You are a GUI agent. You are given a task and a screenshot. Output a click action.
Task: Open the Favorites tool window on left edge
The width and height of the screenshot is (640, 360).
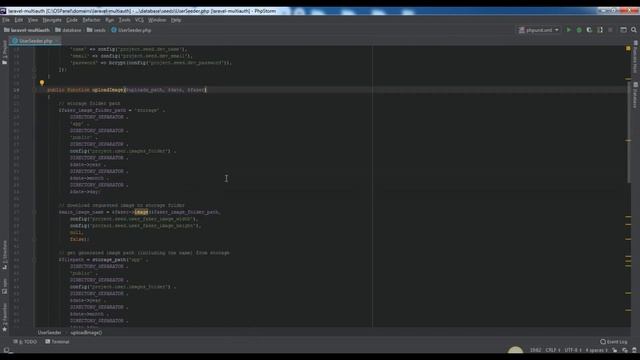[4, 317]
